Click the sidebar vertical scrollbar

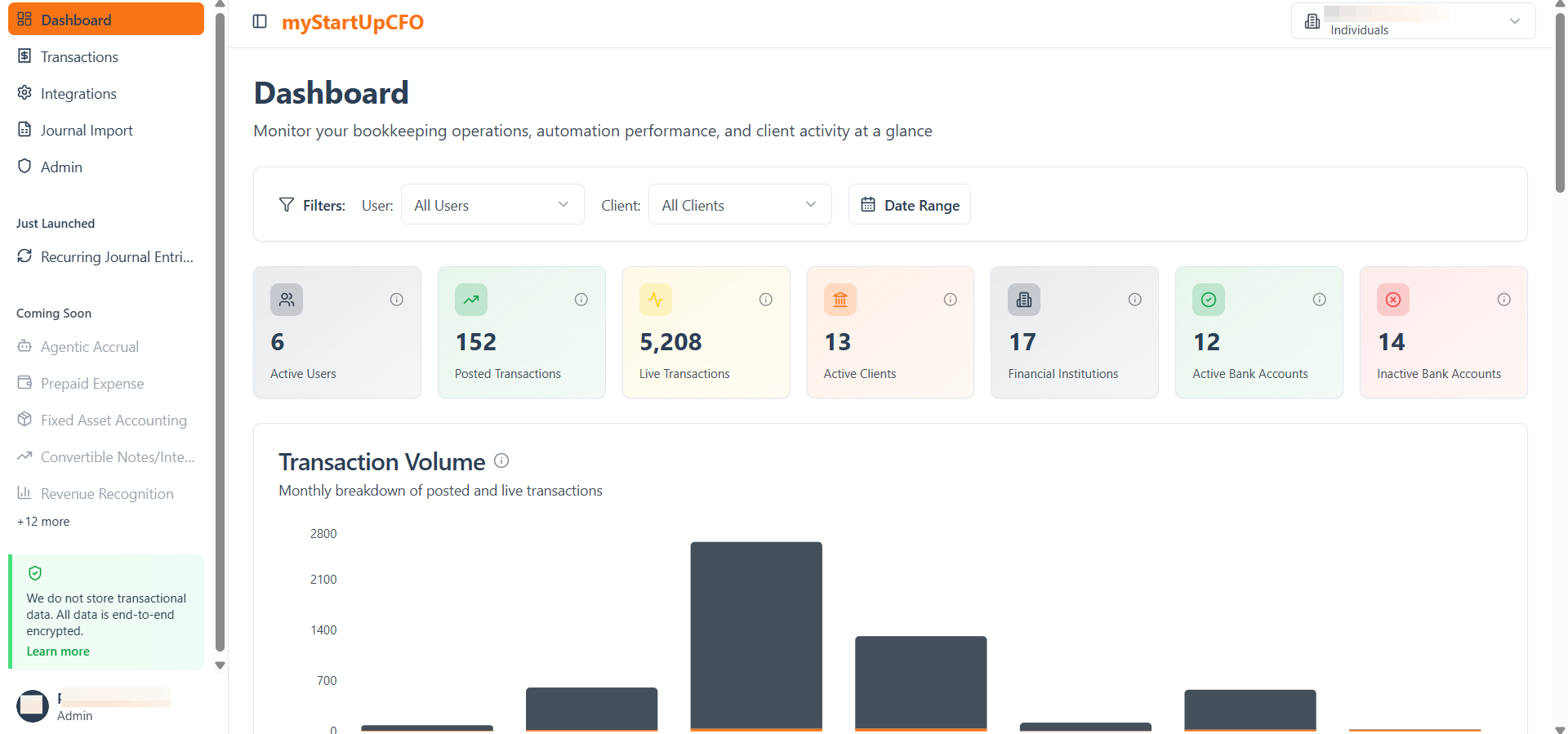pyautogui.click(x=220, y=332)
